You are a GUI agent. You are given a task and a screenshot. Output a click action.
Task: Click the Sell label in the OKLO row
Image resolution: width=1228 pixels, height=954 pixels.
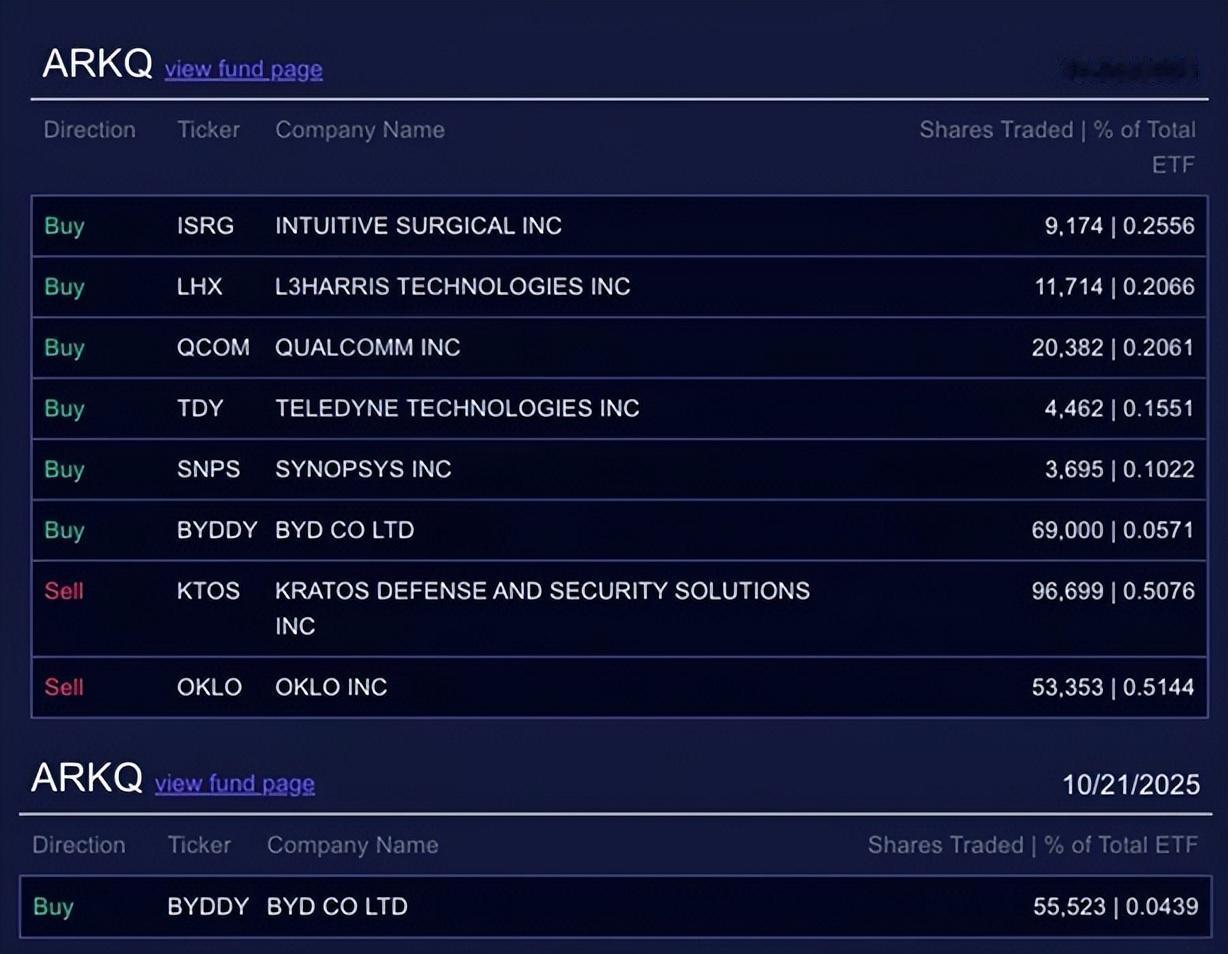[64, 688]
